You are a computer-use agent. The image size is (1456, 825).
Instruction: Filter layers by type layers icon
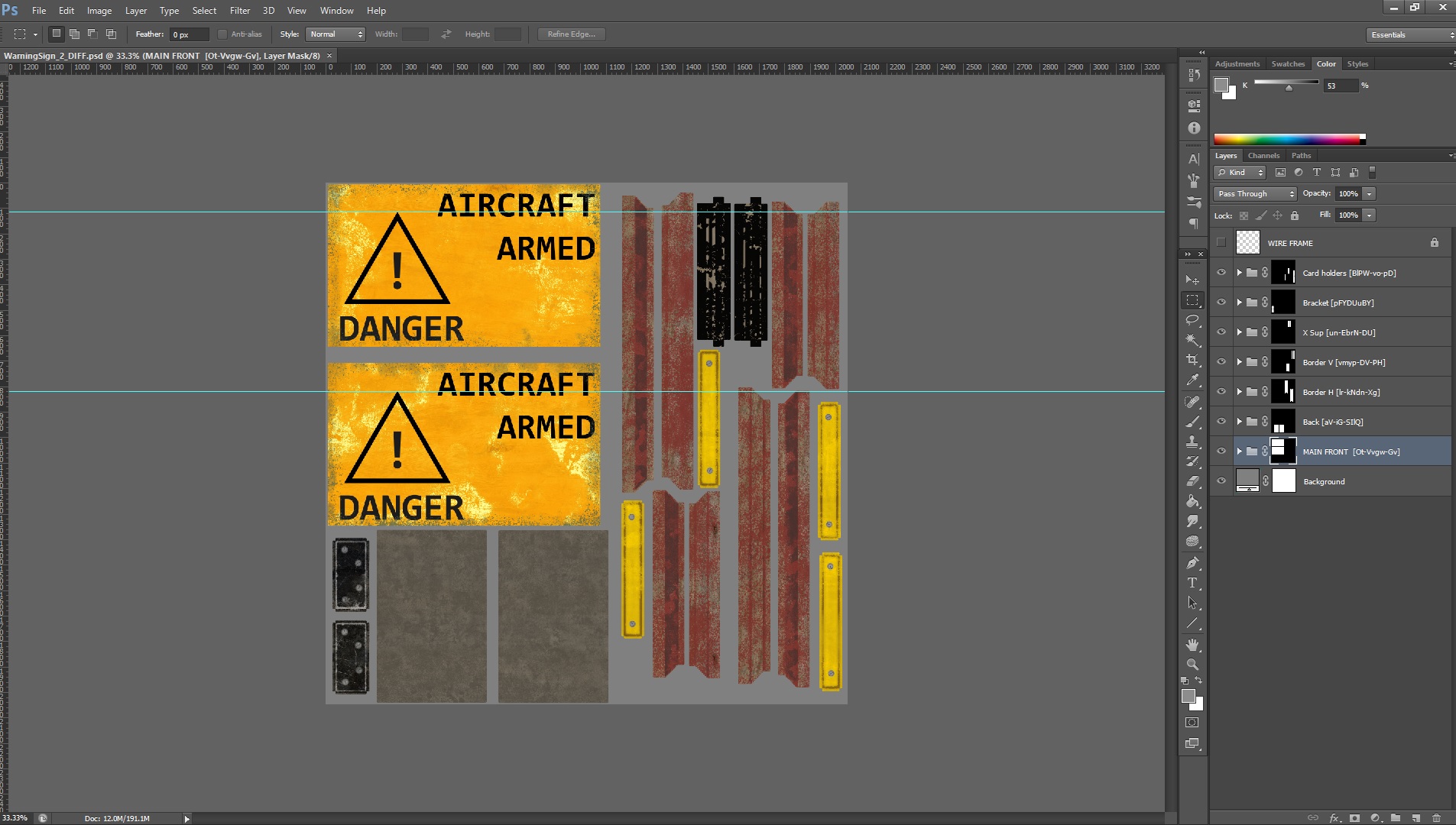pyautogui.click(x=1316, y=173)
